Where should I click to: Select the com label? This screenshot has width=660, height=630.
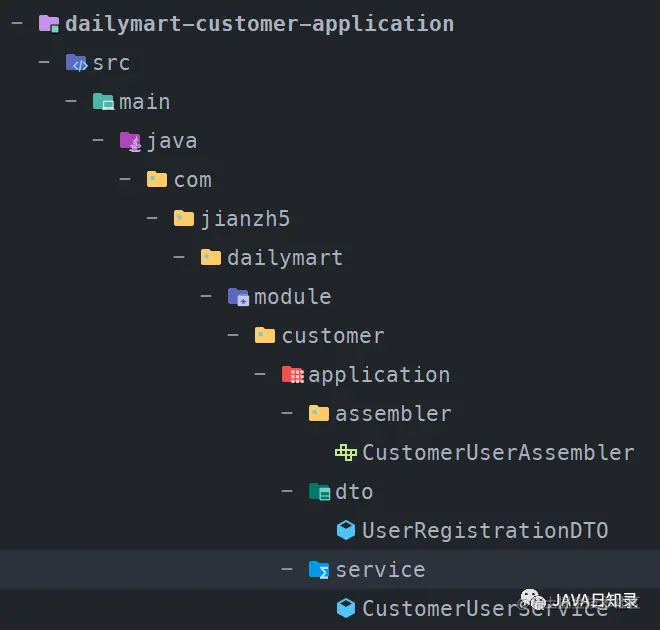coord(192,181)
